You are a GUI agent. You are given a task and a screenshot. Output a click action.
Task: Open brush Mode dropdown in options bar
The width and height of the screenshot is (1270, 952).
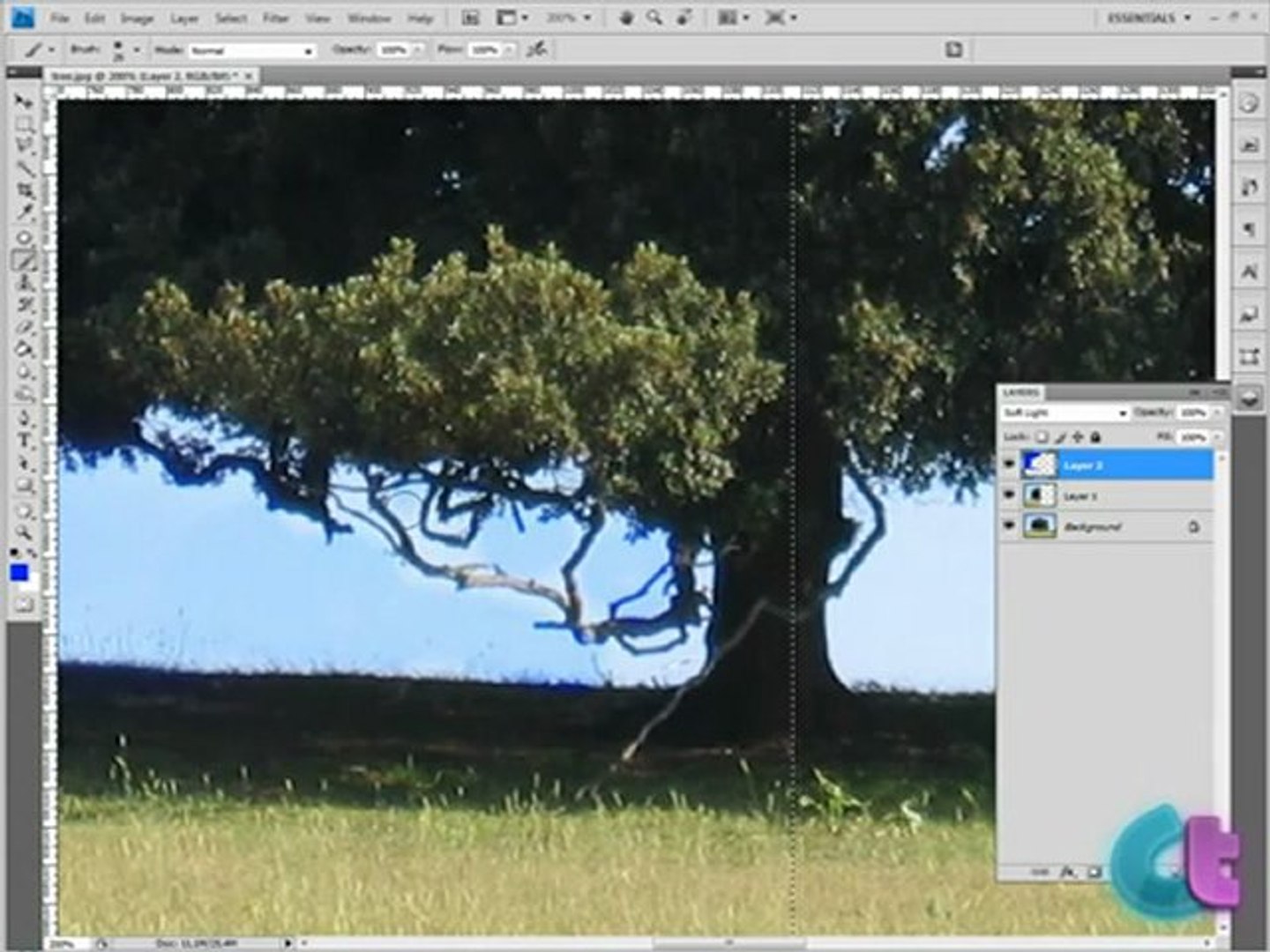click(251, 50)
